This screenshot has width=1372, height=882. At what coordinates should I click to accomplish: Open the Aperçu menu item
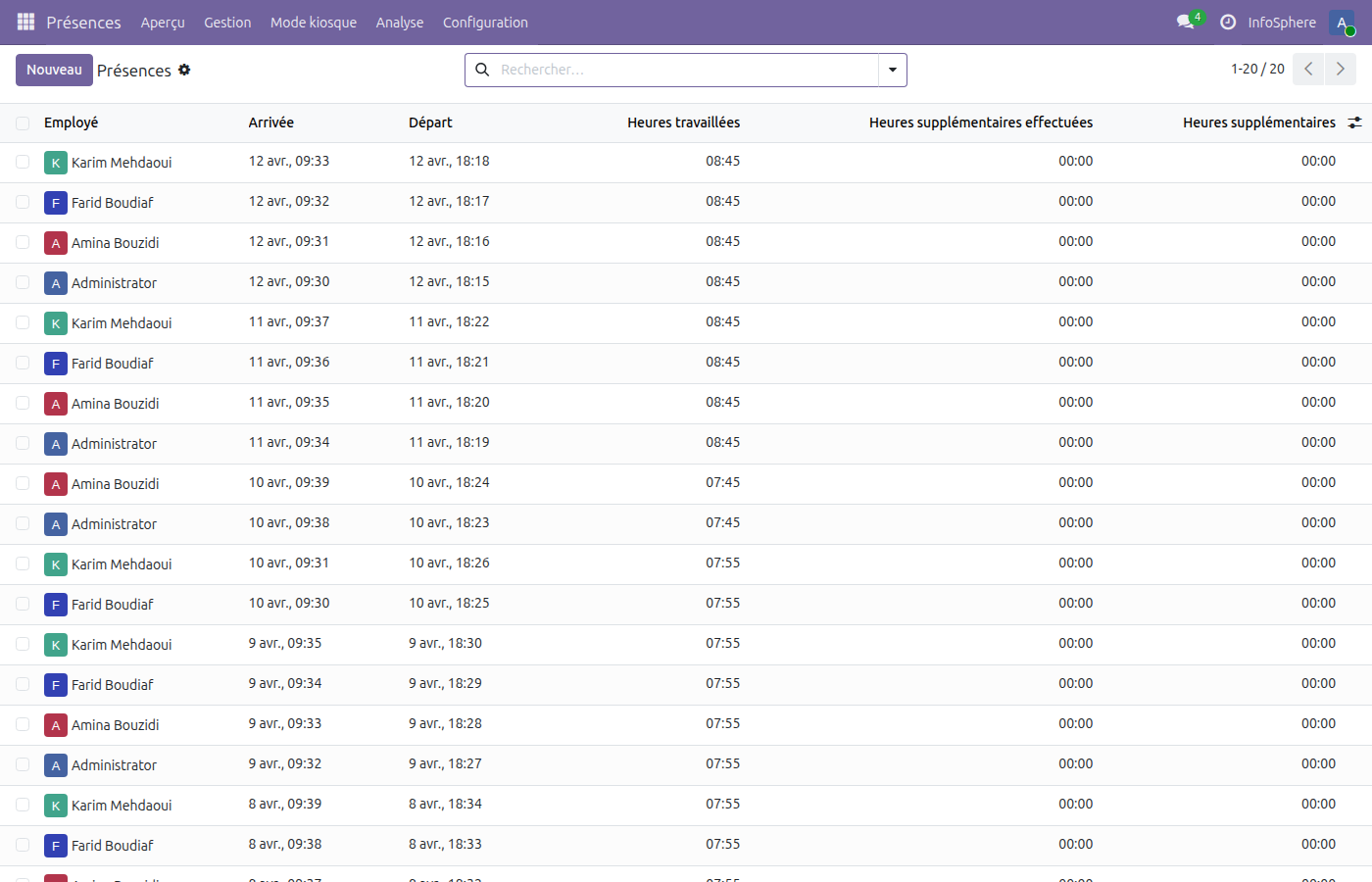click(x=163, y=23)
